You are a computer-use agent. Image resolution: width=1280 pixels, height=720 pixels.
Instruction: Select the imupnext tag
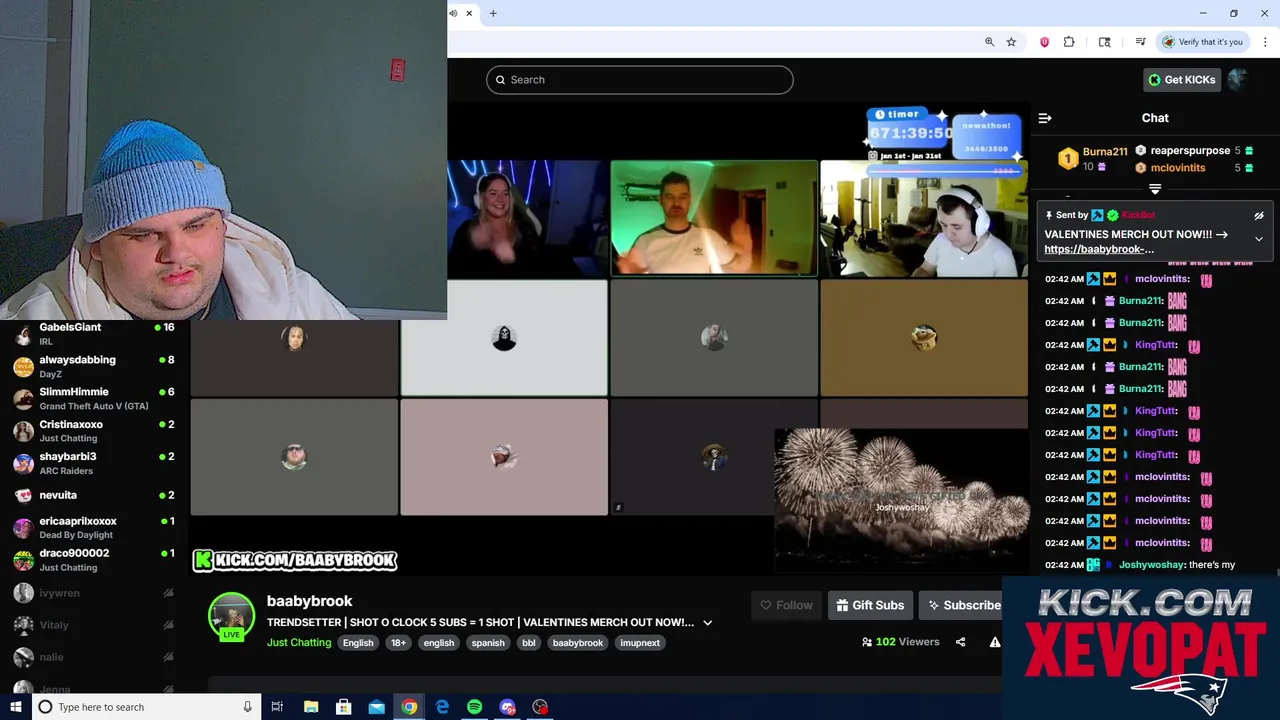pyautogui.click(x=640, y=643)
